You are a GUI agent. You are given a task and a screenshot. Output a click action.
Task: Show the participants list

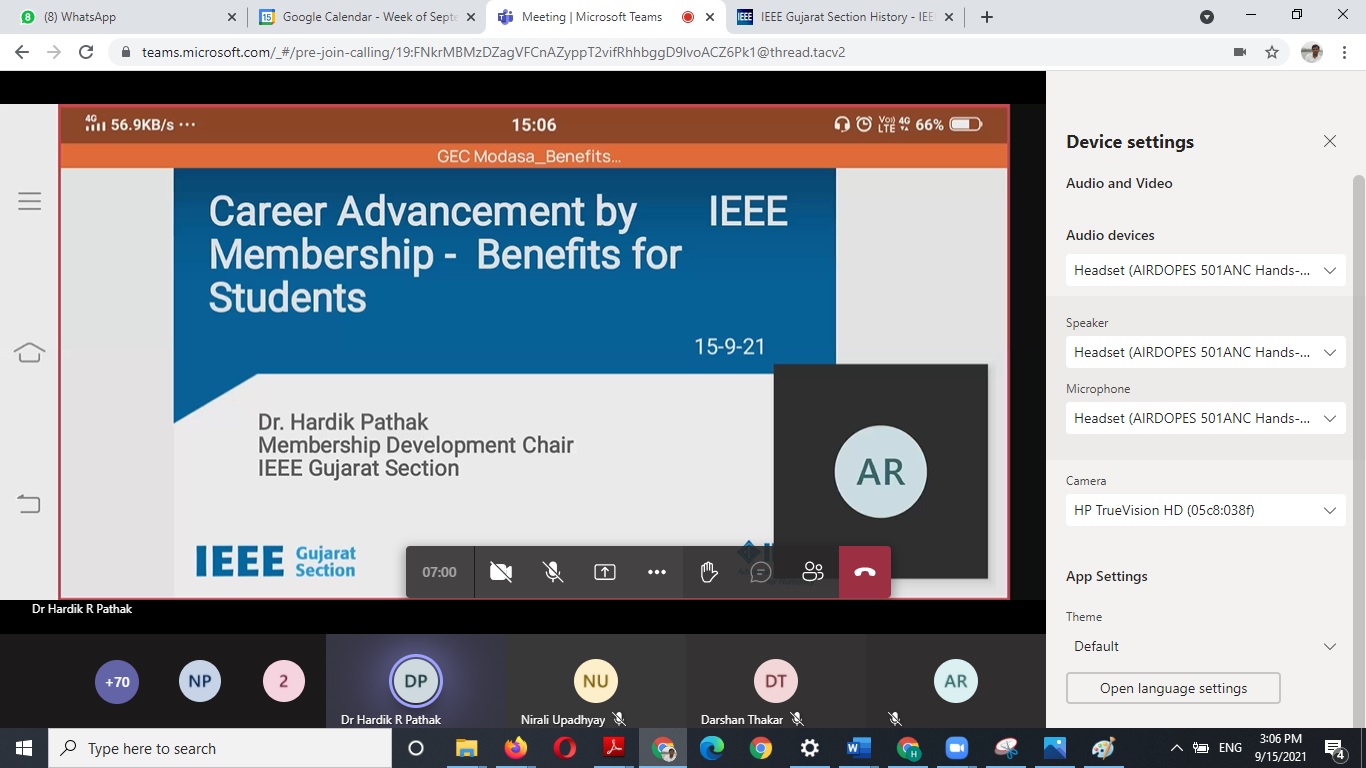click(x=813, y=572)
